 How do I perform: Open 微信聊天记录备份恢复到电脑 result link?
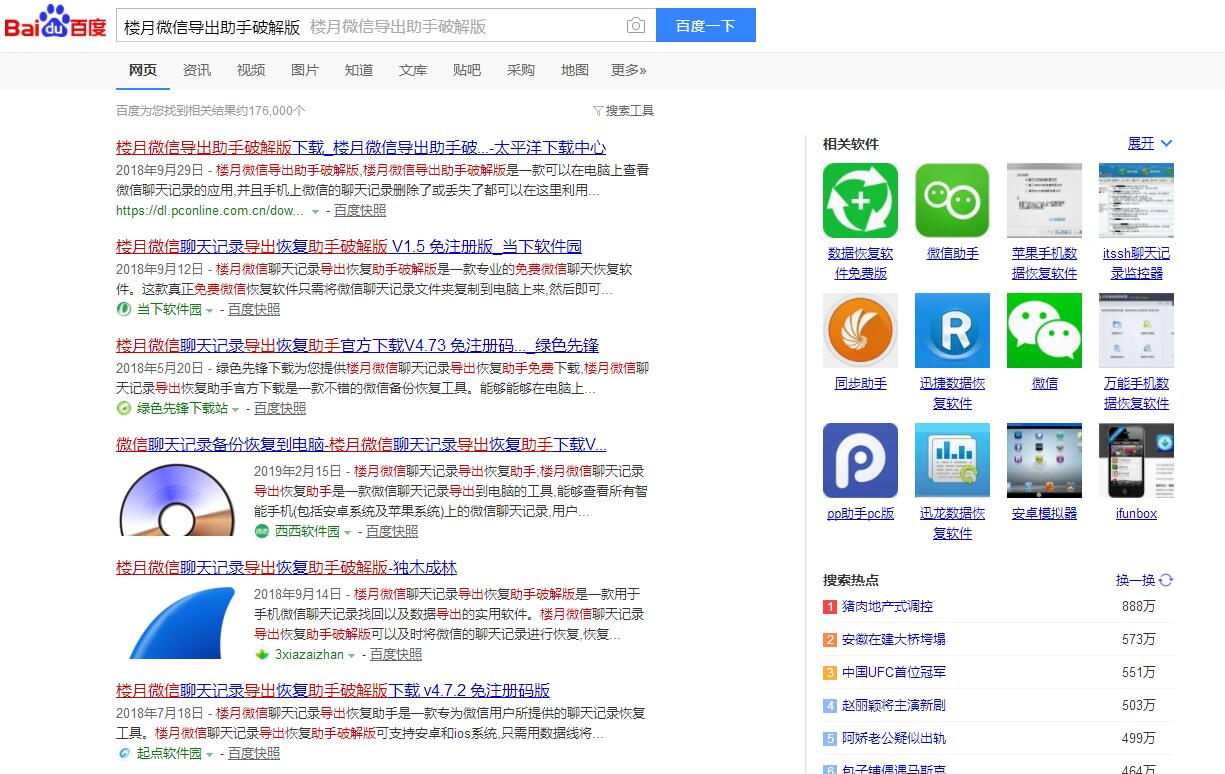[x=361, y=445]
